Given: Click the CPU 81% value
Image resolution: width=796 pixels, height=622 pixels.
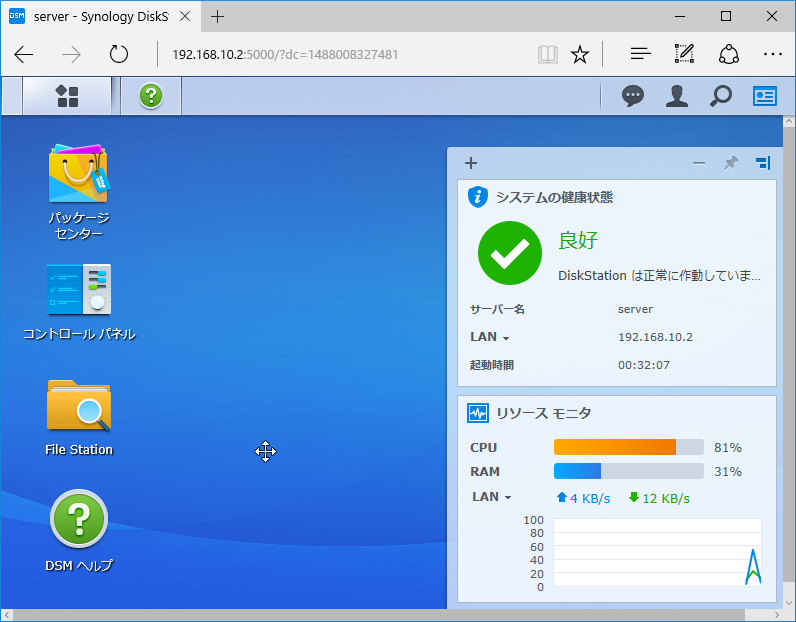Looking at the screenshot, I should click(x=727, y=447).
